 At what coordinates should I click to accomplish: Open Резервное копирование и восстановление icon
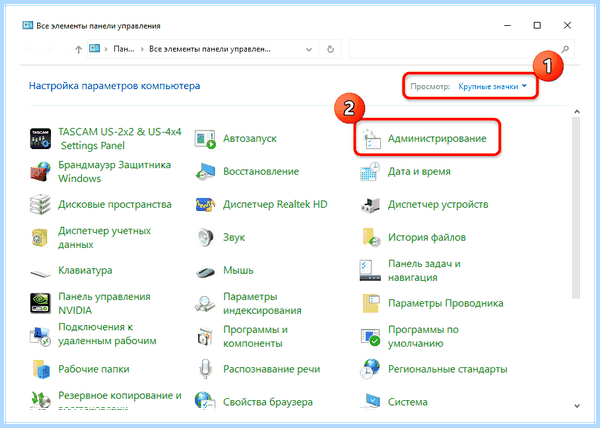pos(40,400)
